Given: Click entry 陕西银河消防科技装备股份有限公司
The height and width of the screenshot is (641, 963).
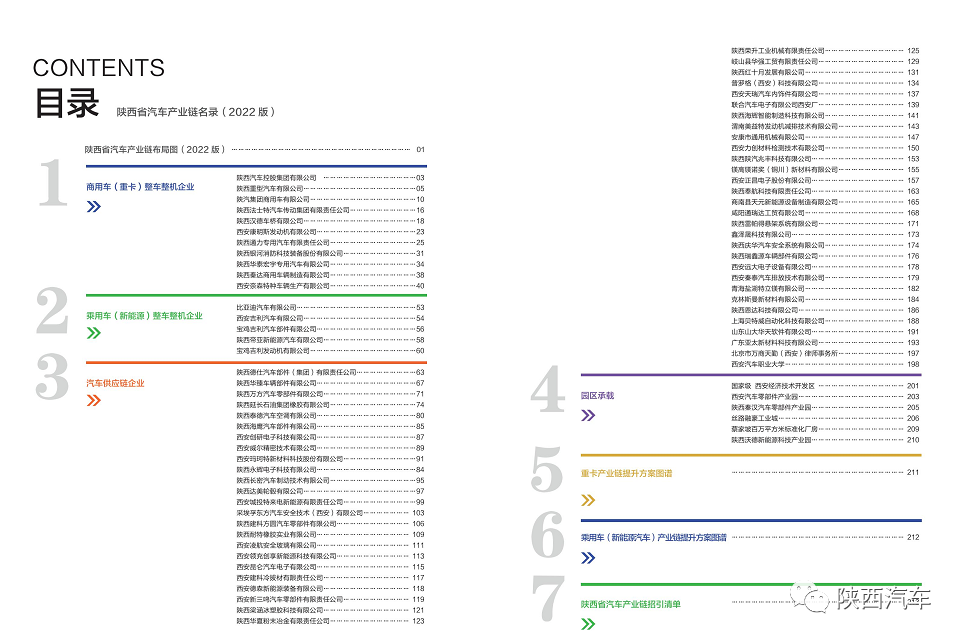Looking at the screenshot, I should [x=290, y=253].
